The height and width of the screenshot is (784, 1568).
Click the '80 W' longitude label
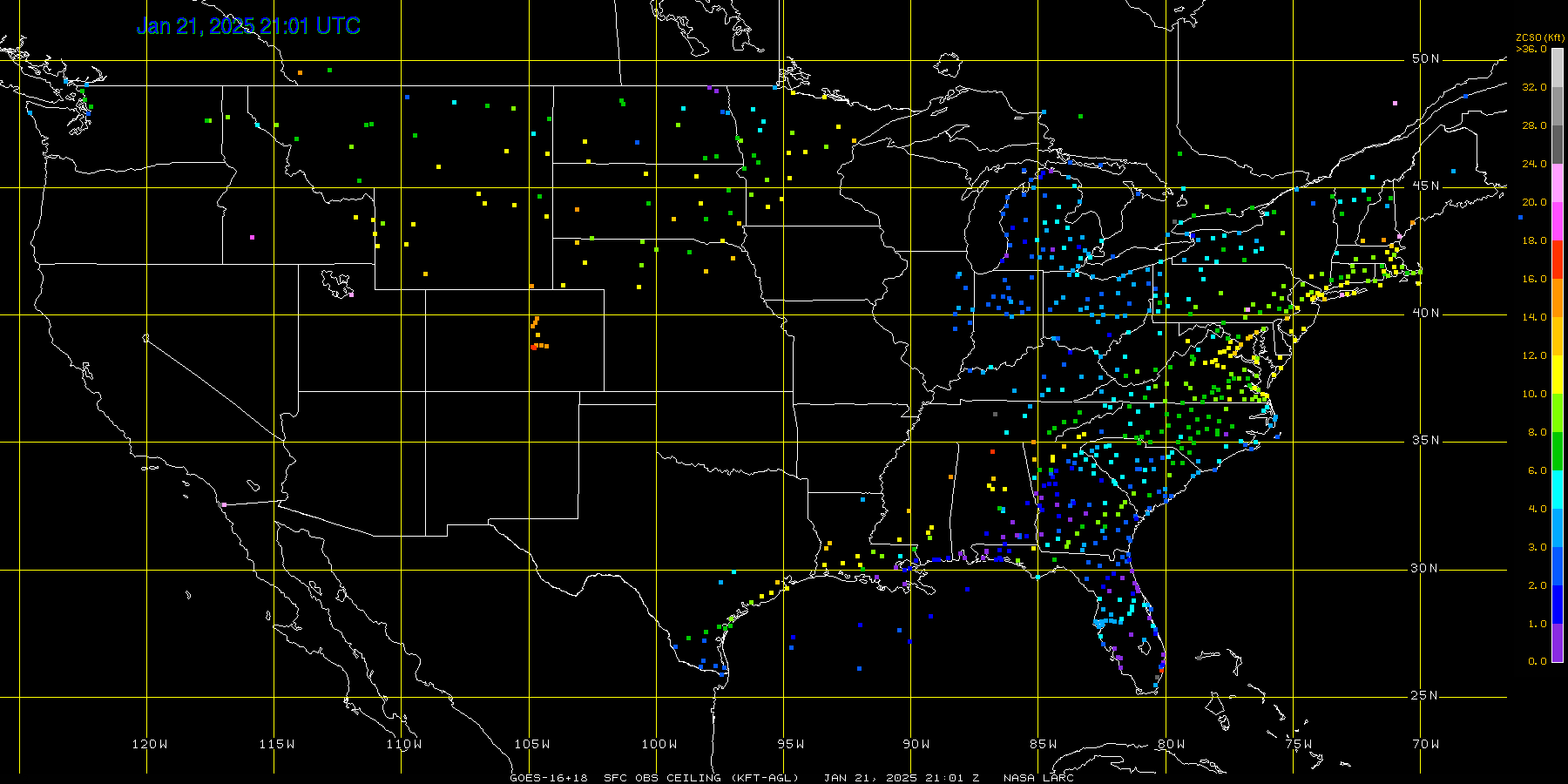(x=1172, y=744)
